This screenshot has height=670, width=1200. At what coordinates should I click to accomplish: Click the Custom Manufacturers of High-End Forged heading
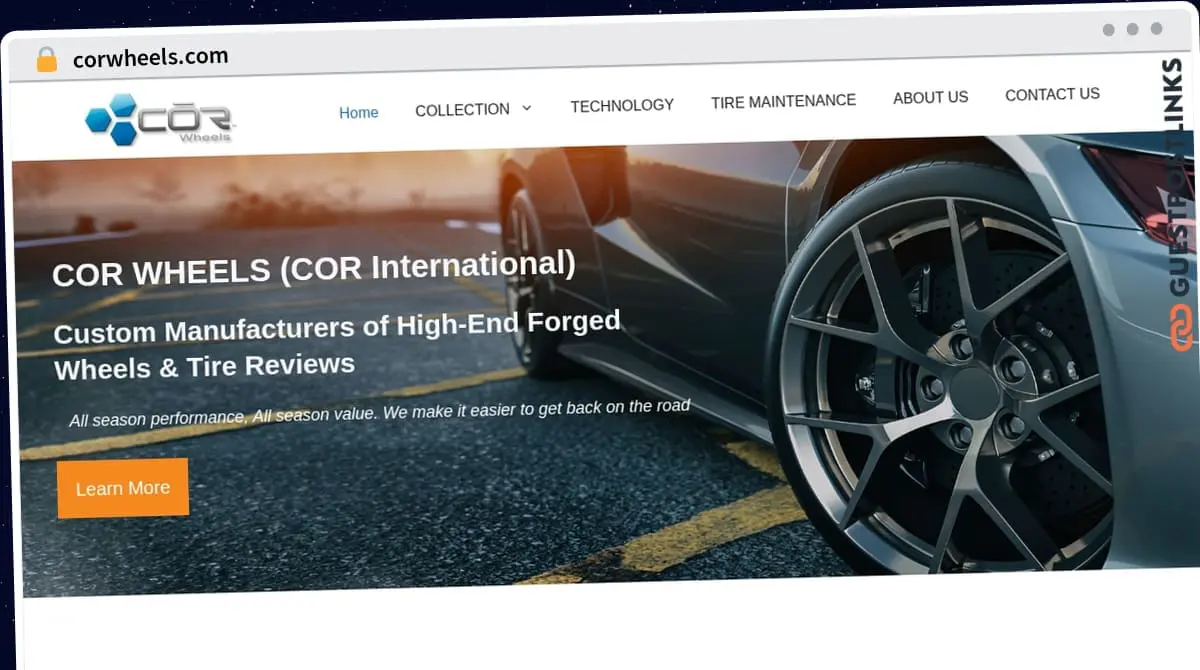pos(337,344)
